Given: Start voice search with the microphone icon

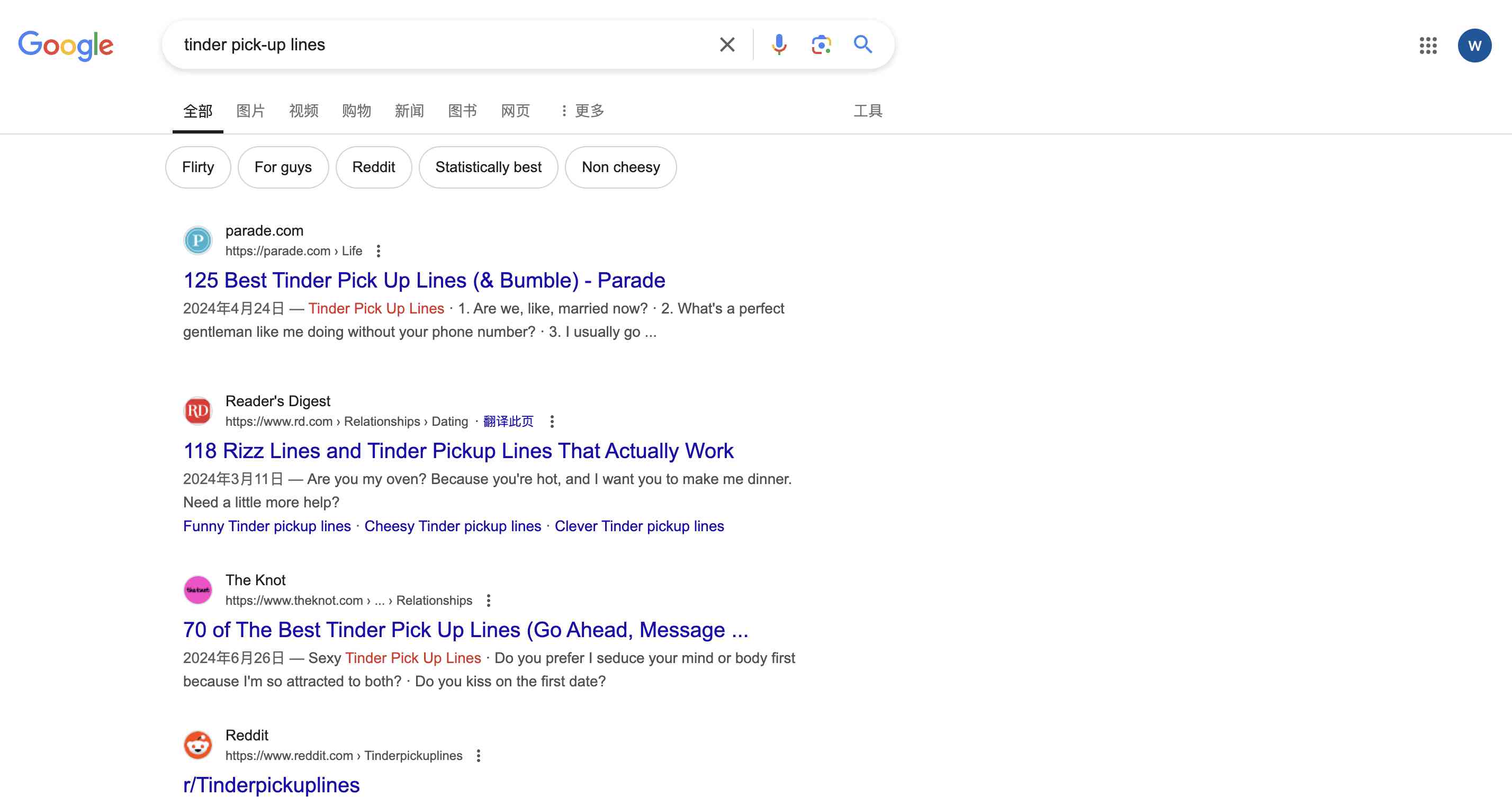Looking at the screenshot, I should [779, 44].
